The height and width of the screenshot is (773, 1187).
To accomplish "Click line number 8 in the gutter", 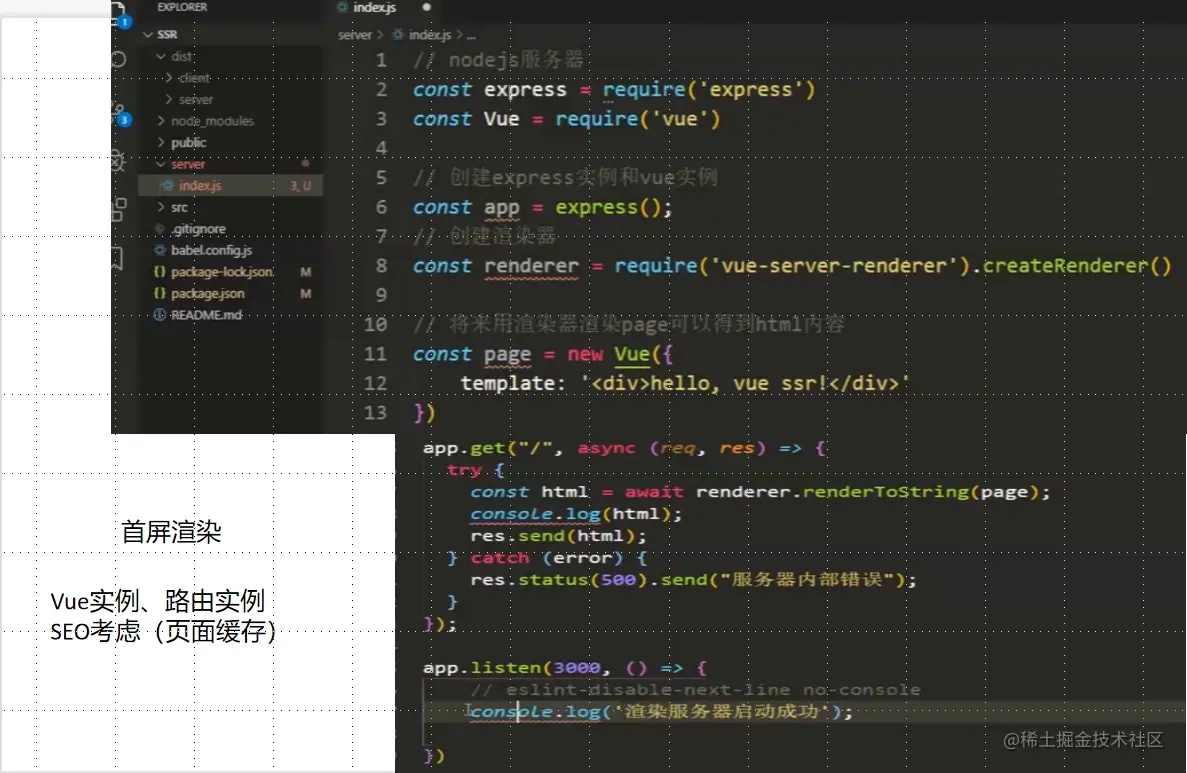I will (x=381, y=266).
